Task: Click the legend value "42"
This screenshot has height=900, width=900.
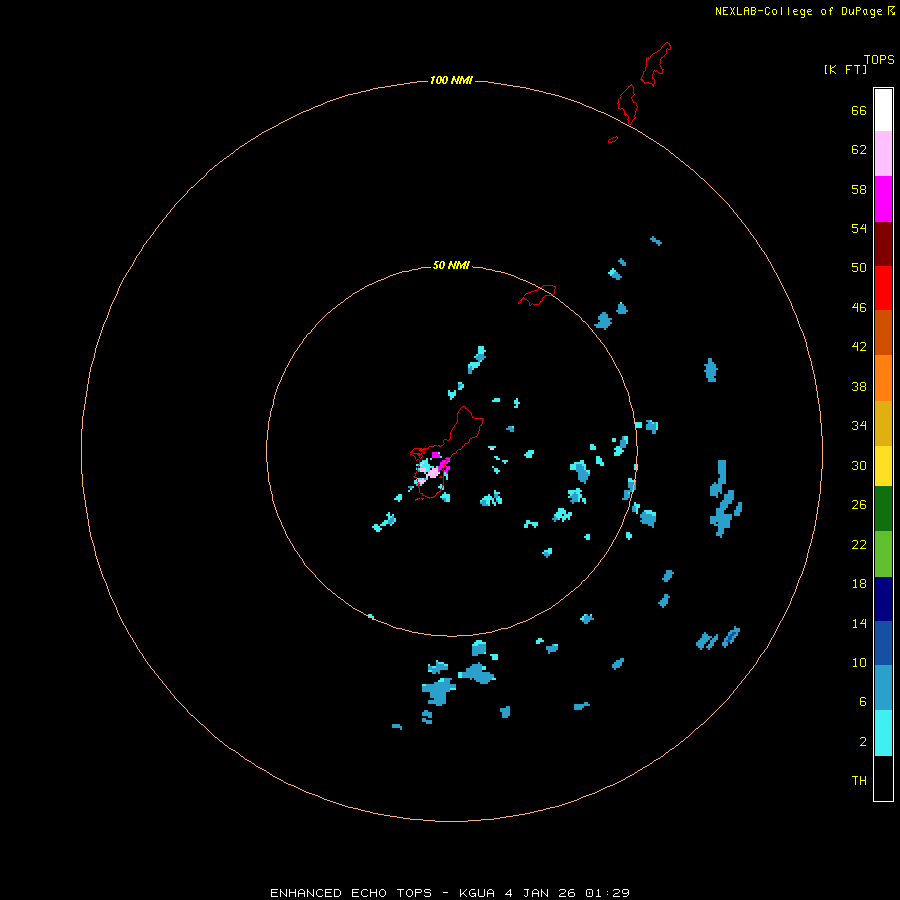Action: point(859,347)
